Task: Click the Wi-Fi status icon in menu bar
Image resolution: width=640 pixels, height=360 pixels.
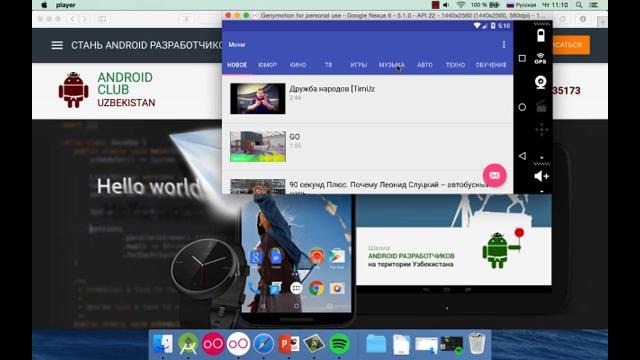Action: [461, 5]
